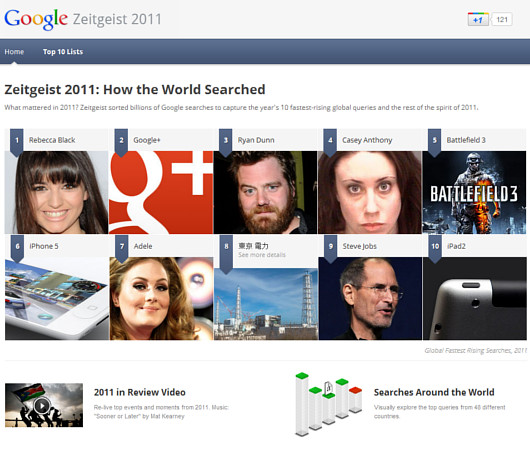
Task: Open the Steve Jobs title link
Action: click(360, 246)
